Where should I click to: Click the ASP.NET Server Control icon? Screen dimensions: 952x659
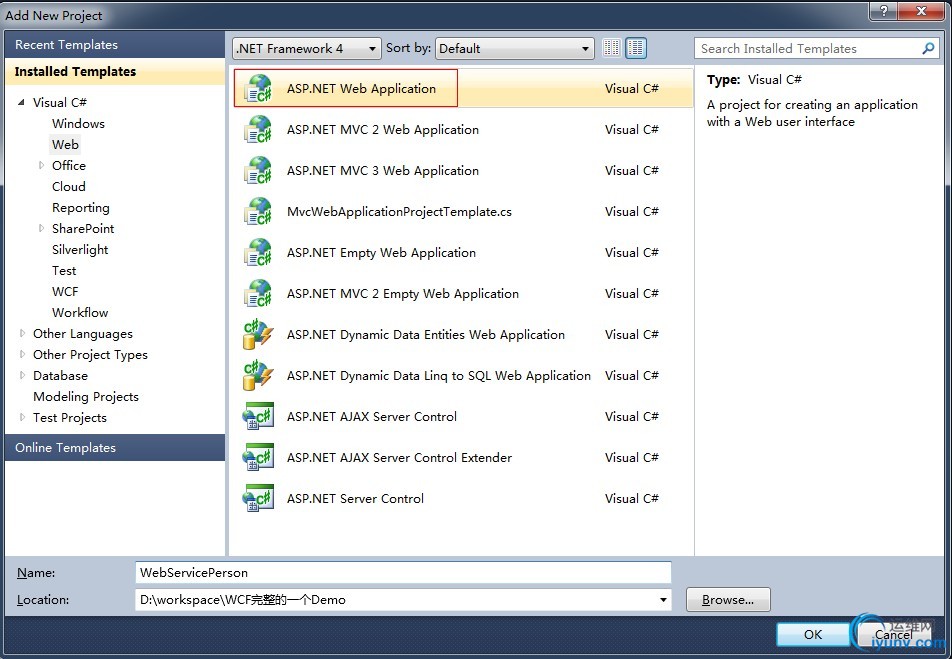click(x=258, y=499)
